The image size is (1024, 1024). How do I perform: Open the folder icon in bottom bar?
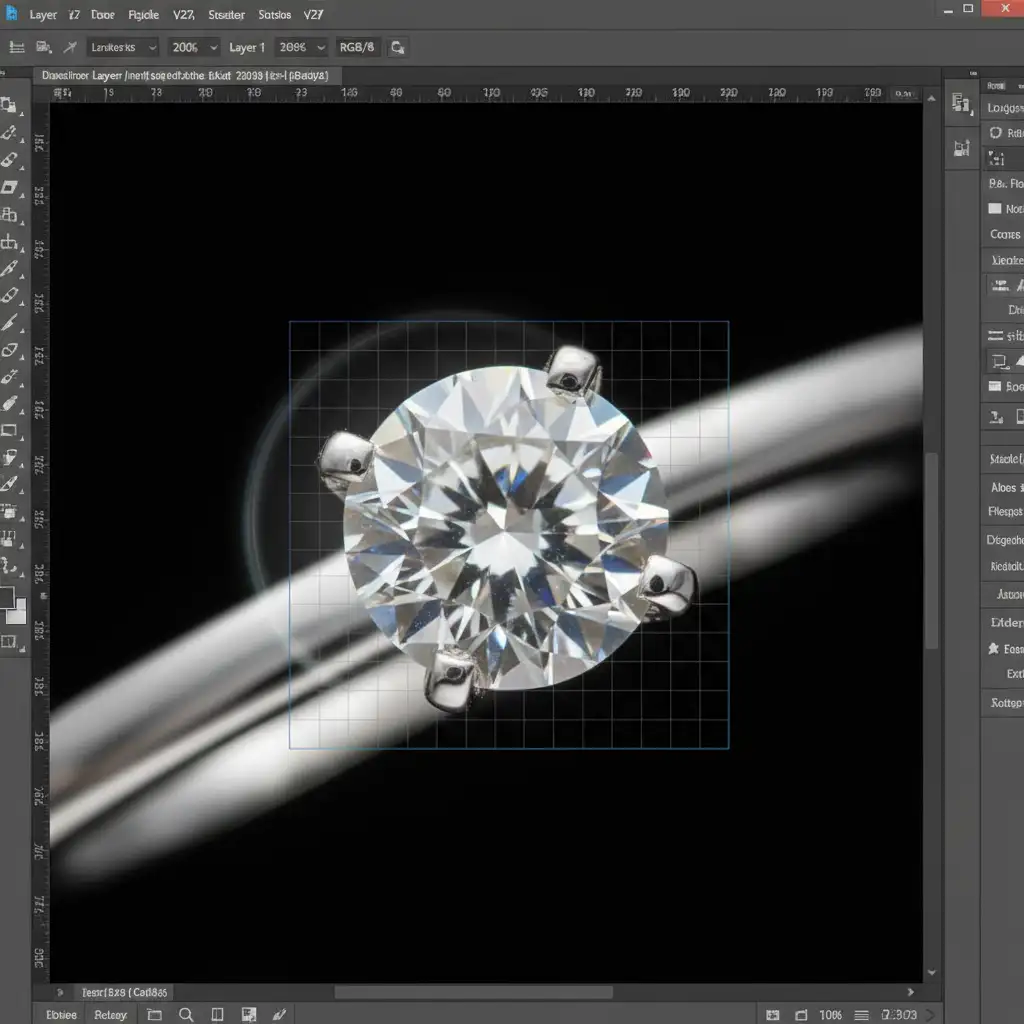[x=154, y=1014]
